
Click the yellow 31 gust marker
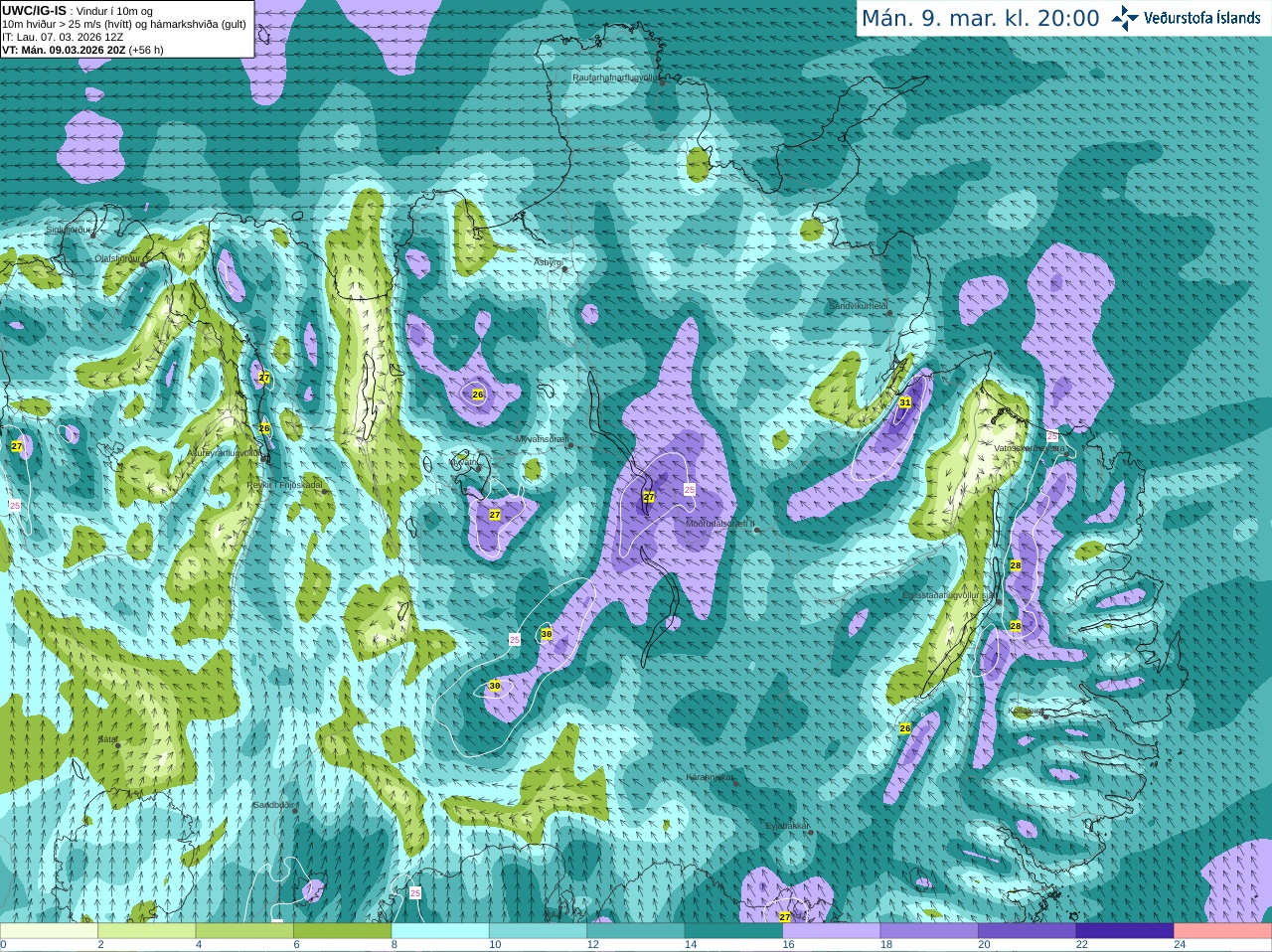point(905,402)
